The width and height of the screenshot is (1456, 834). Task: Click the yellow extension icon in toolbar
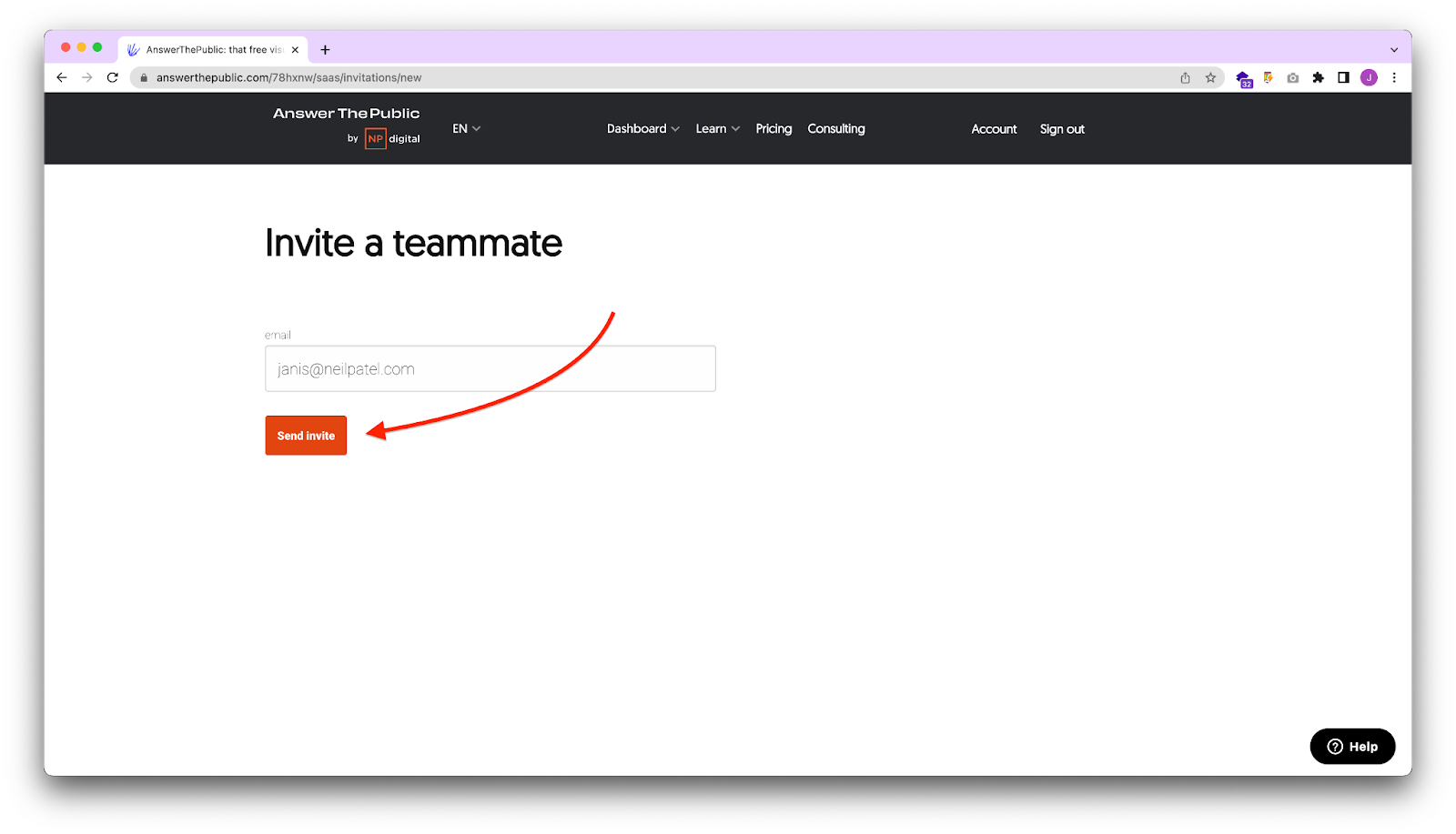tap(1269, 78)
